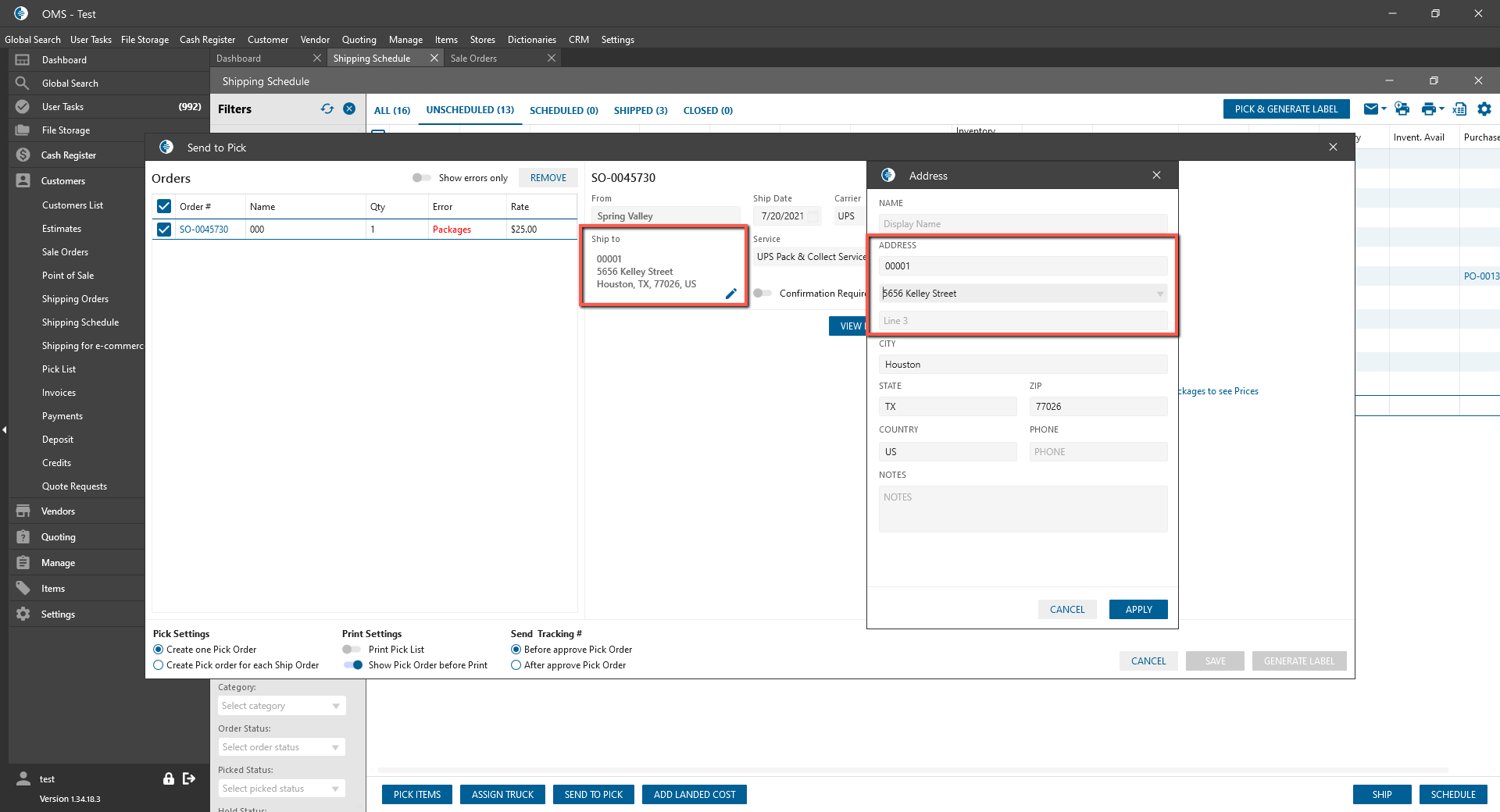Open the Dictionaries menu
Viewport: 1500px width, 812px height.
(531, 40)
